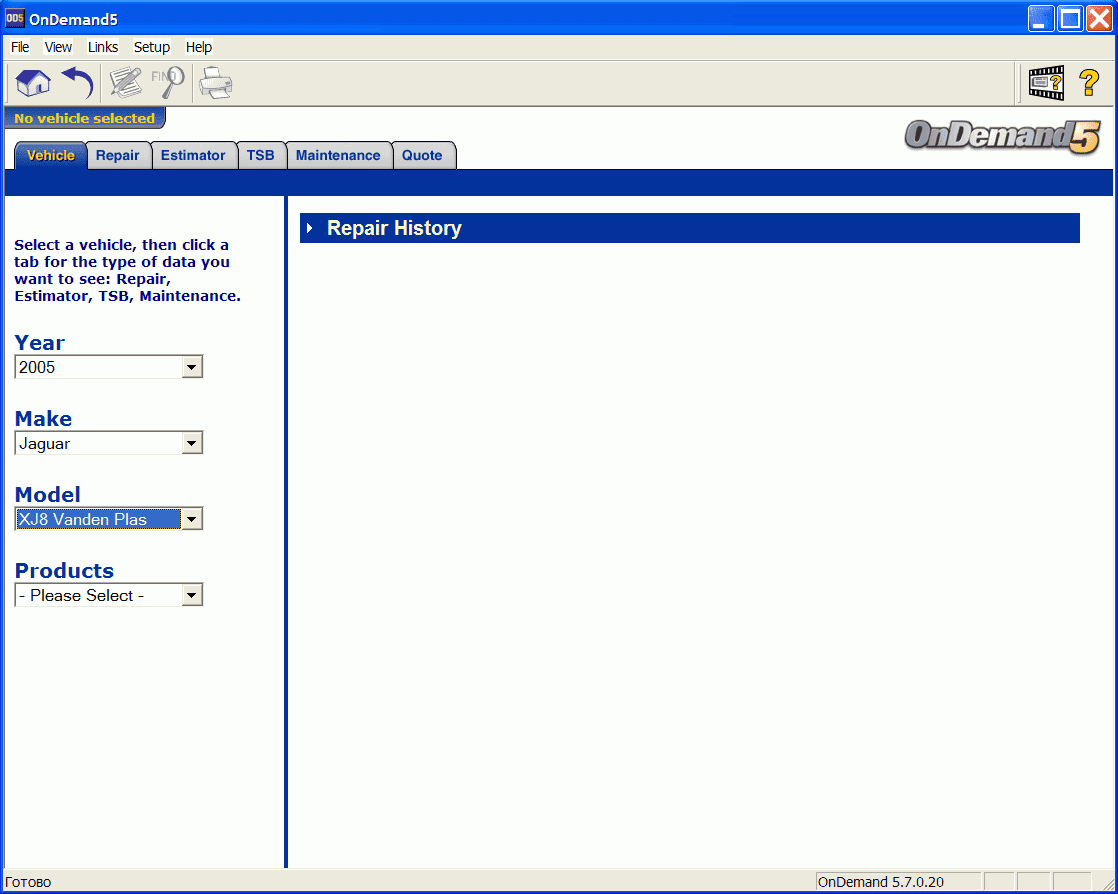
Task: Close the OnDemand5 window
Action: coord(1099,19)
